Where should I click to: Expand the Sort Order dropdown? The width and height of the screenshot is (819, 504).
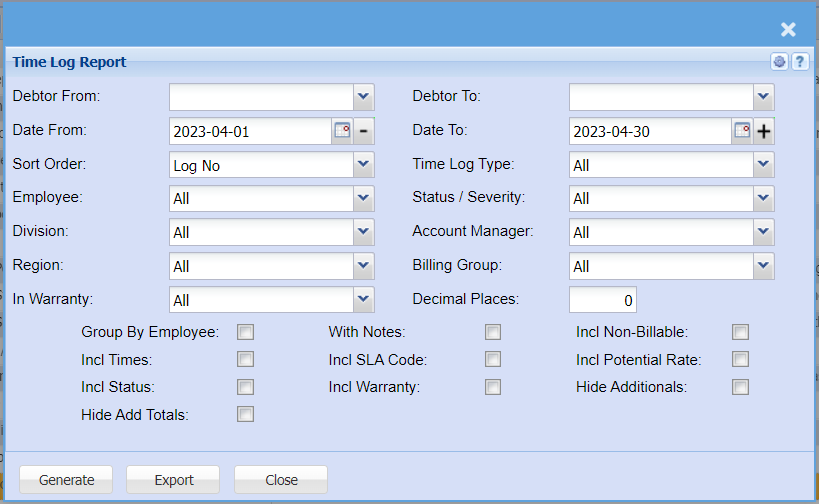pyautogui.click(x=363, y=165)
